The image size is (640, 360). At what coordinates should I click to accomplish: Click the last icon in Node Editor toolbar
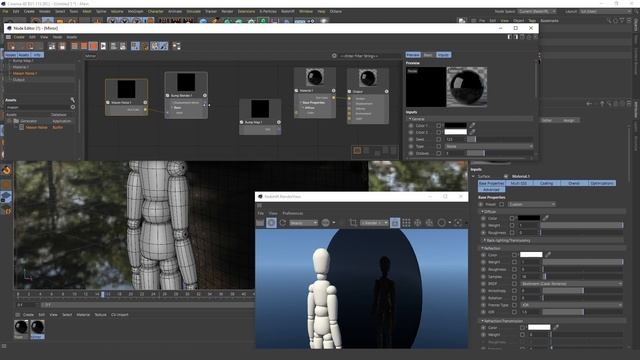point(176,46)
